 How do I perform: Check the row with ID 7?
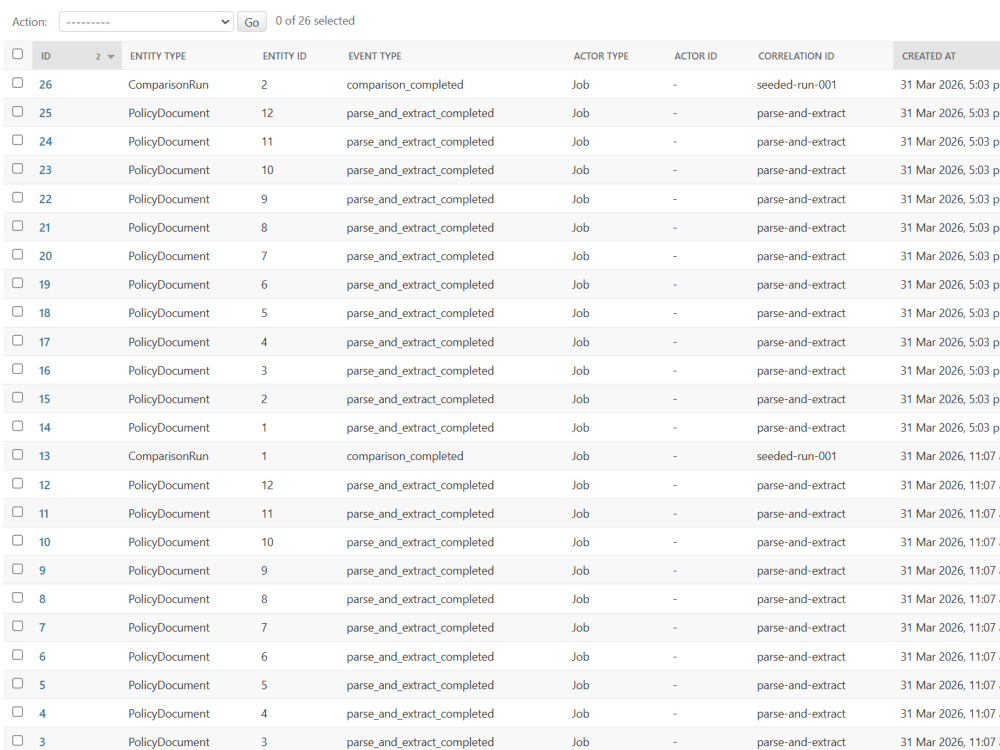coord(18,626)
